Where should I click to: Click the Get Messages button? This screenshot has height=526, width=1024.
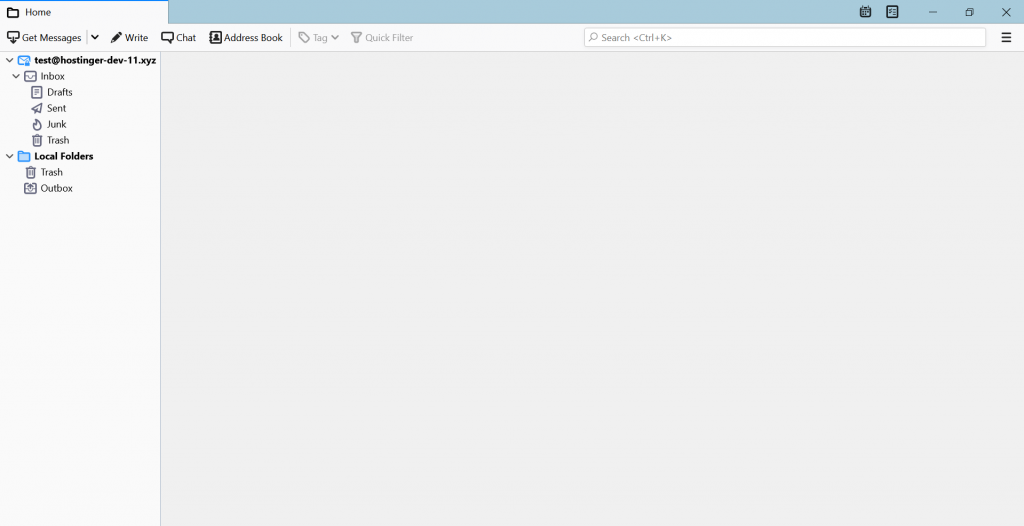point(44,38)
